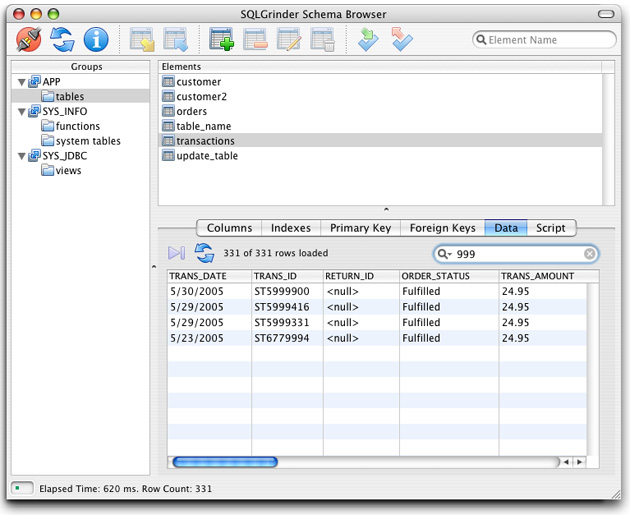Click the edit table pencil icon

point(289,39)
